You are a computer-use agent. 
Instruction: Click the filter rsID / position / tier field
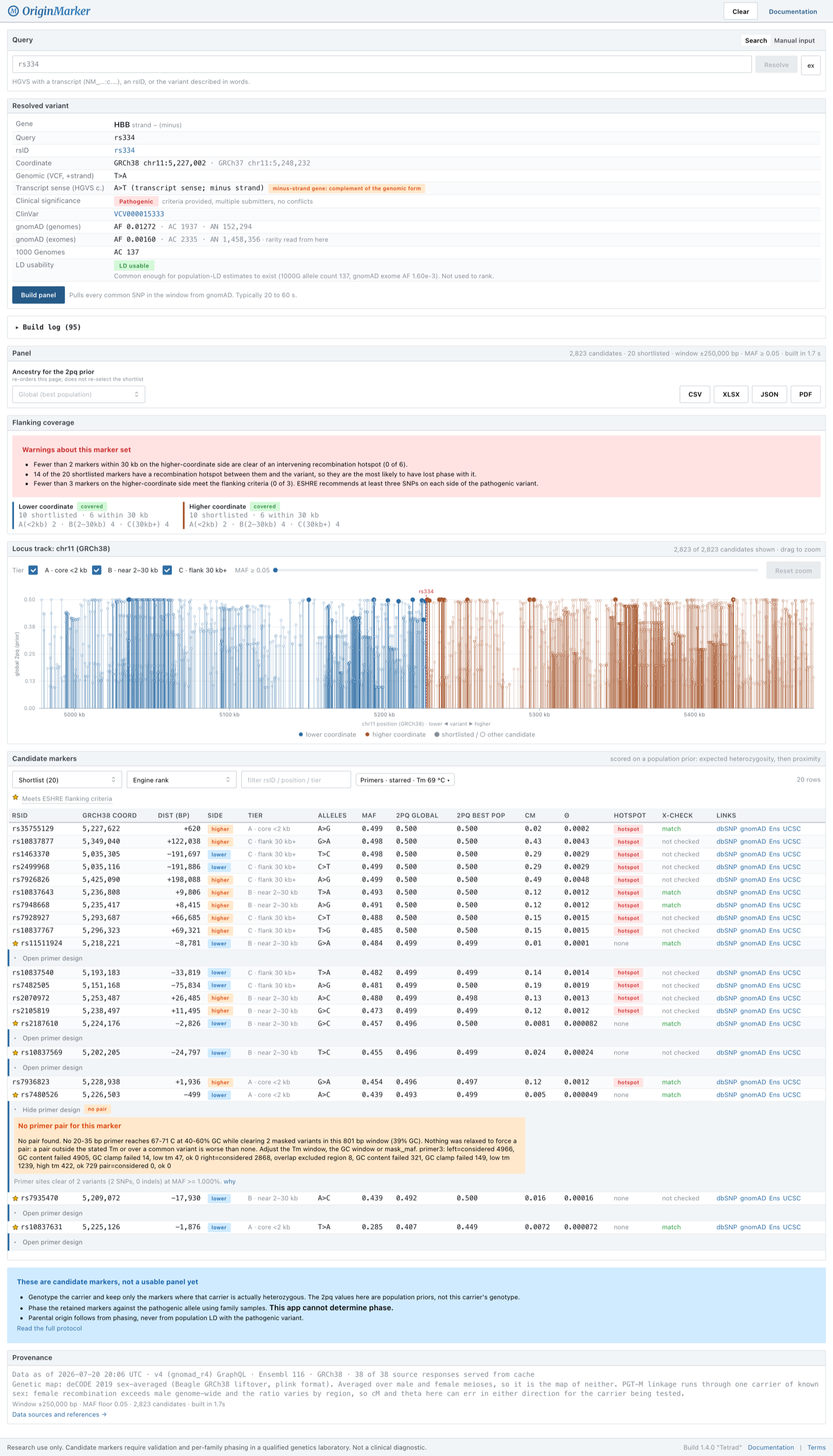click(296, 779)
